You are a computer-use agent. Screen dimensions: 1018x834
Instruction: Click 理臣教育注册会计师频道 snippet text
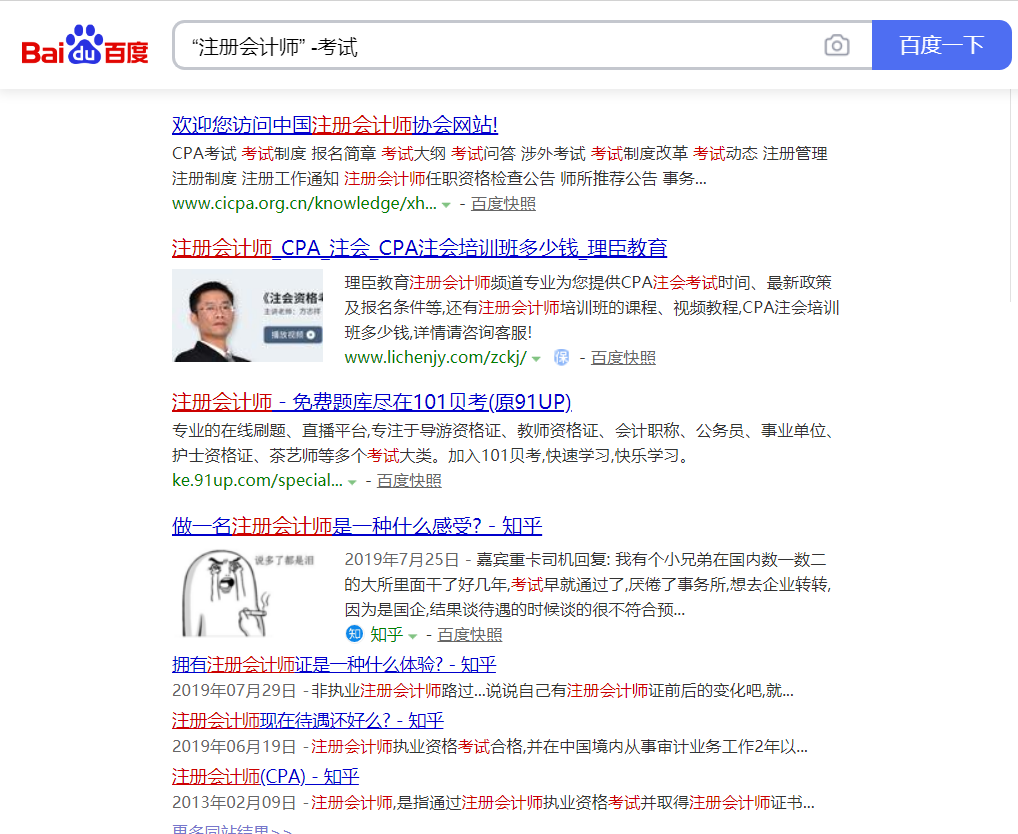click(592, 308)
